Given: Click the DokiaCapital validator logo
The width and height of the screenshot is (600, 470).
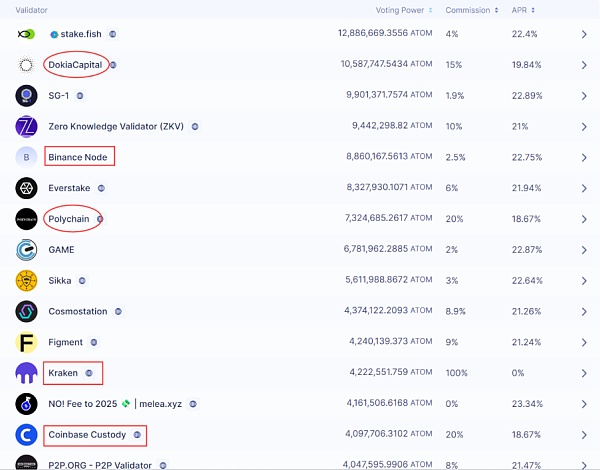Looking at the screenshot, I should (x=26, y=65).
